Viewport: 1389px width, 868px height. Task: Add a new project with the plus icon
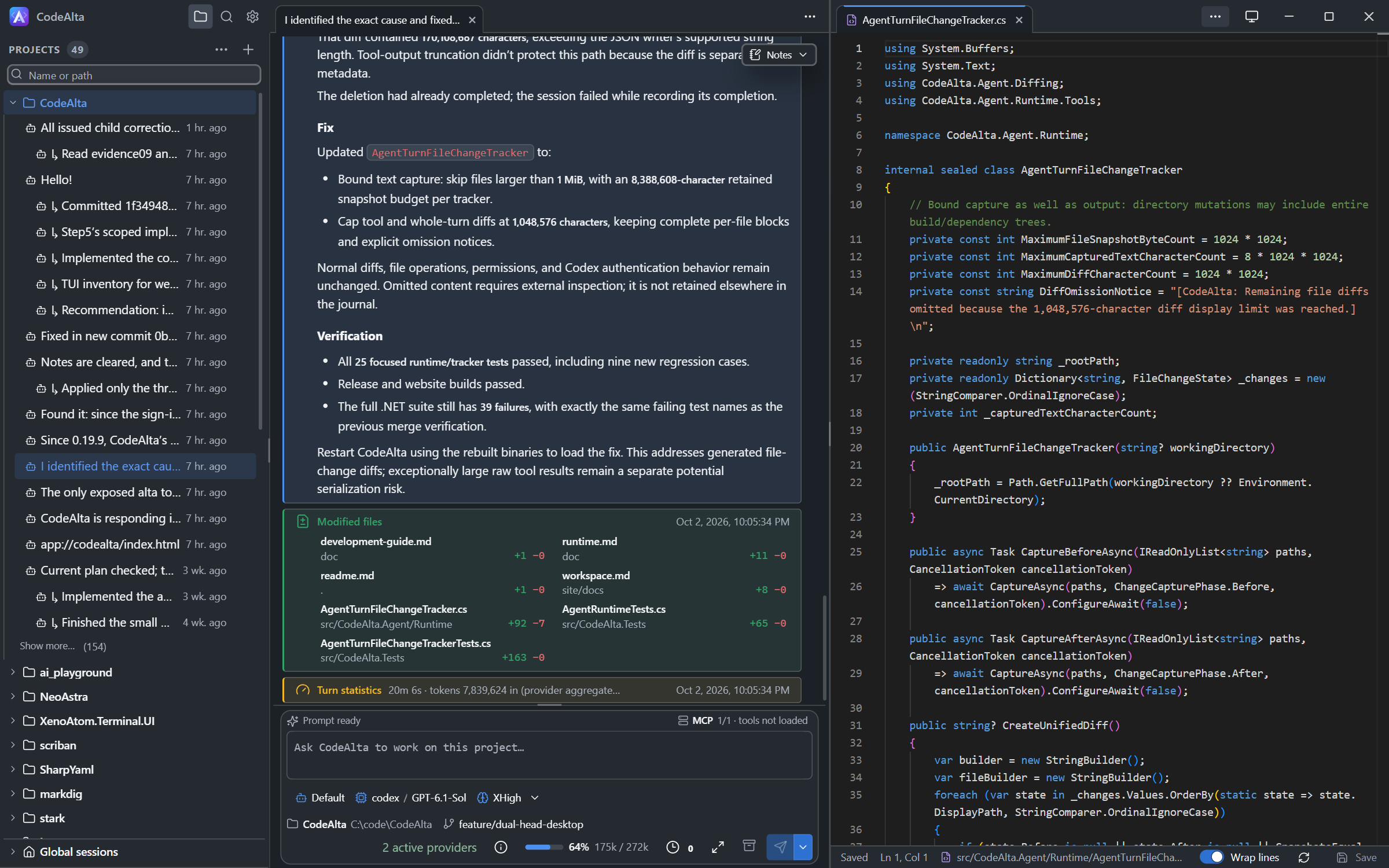(248, 50)
